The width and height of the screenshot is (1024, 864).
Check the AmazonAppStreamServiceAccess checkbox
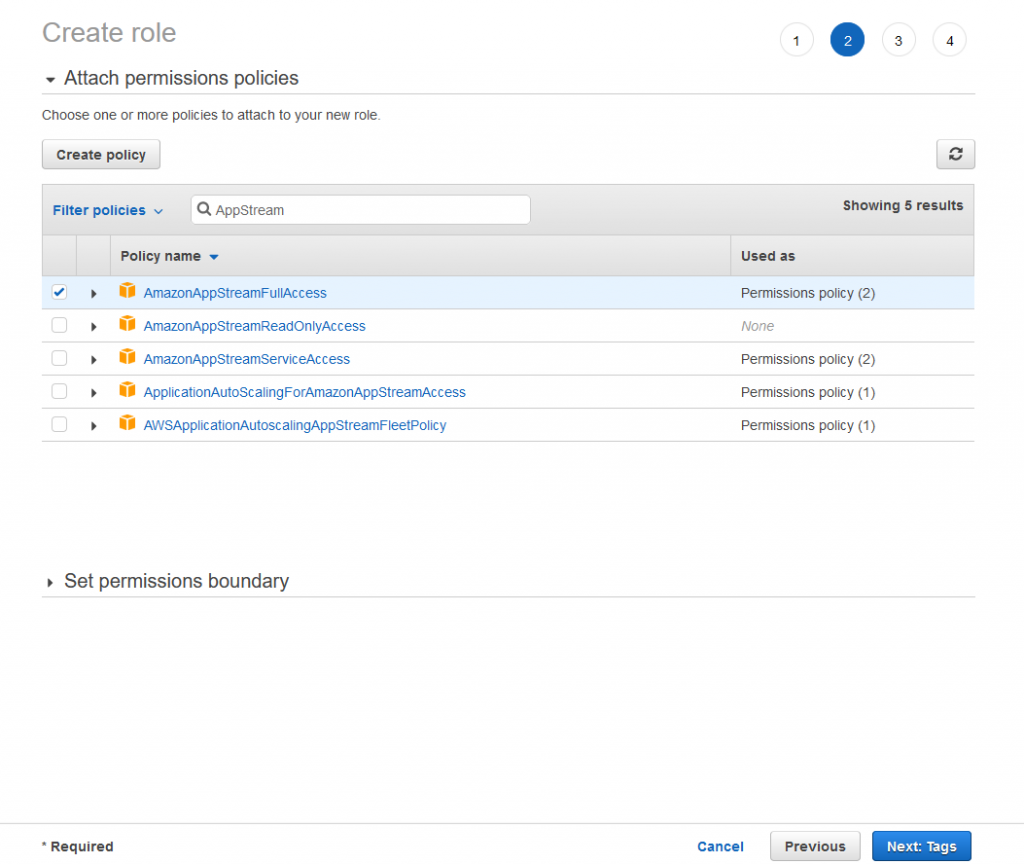click(x=59, y=359)
